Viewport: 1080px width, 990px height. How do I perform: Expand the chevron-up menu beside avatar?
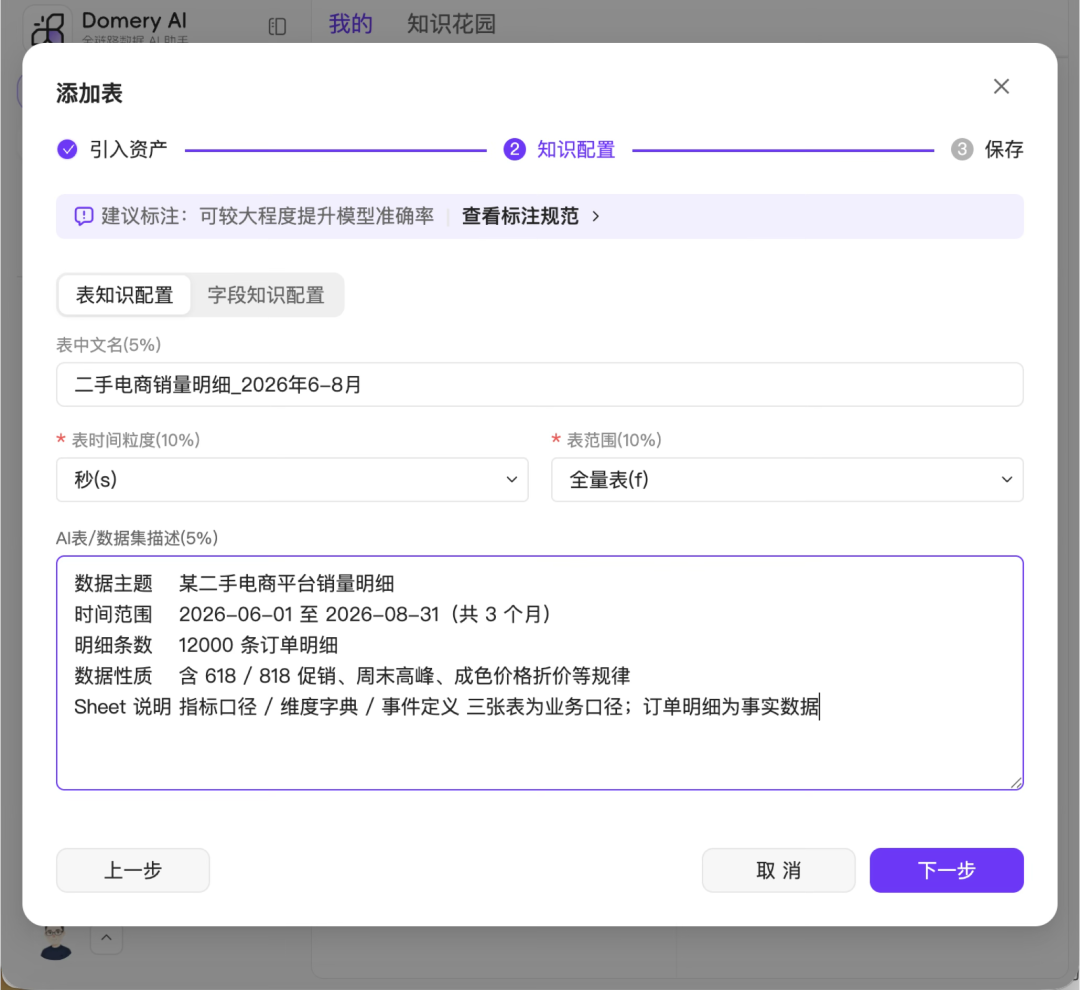(x=106, y=938)
